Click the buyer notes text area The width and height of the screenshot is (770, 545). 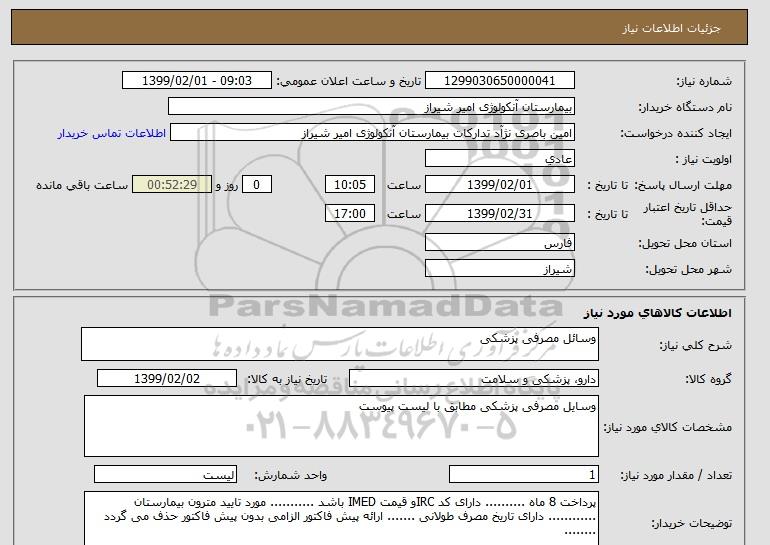click(341, 518)
